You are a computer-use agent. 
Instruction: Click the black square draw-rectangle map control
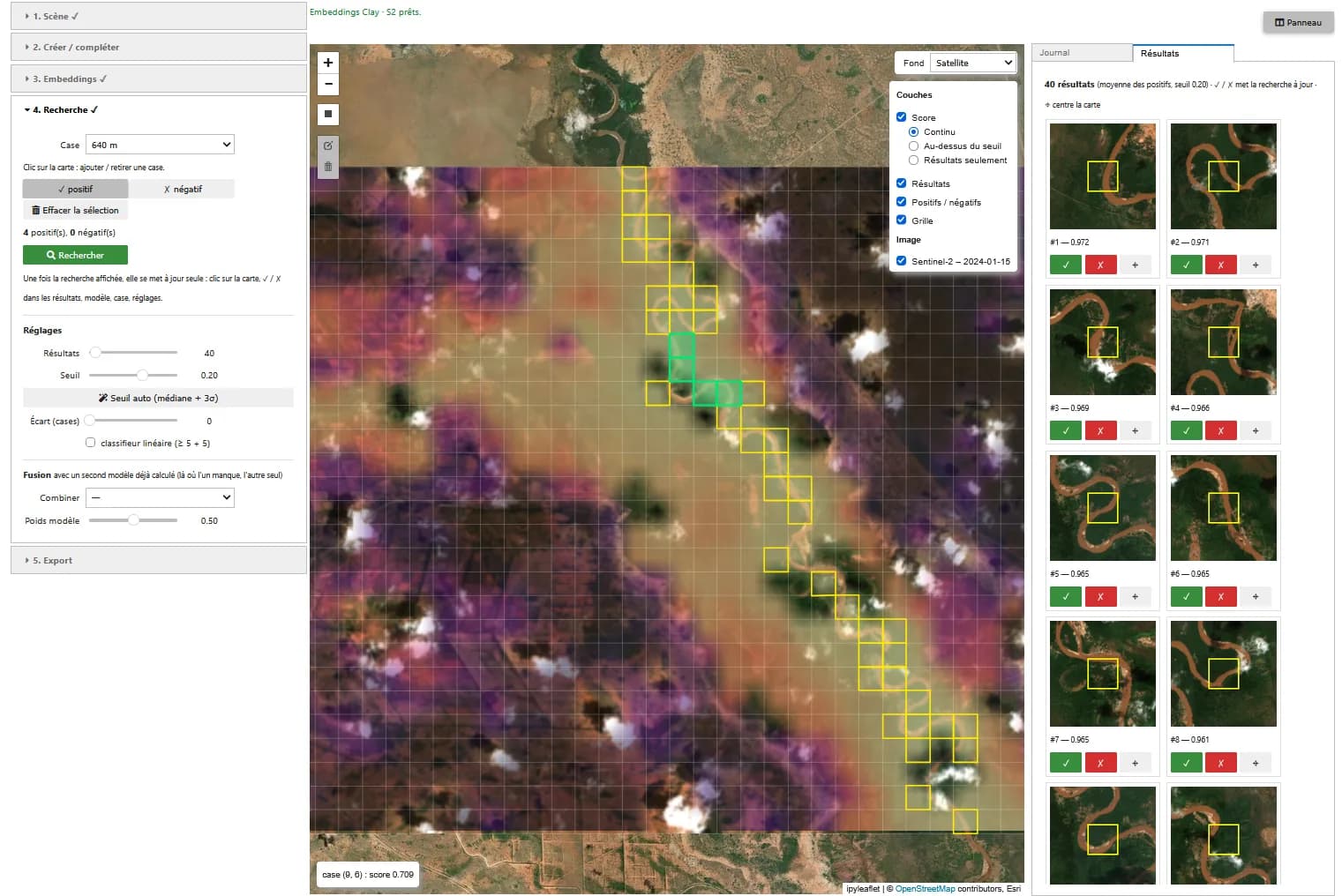point(328,114)
